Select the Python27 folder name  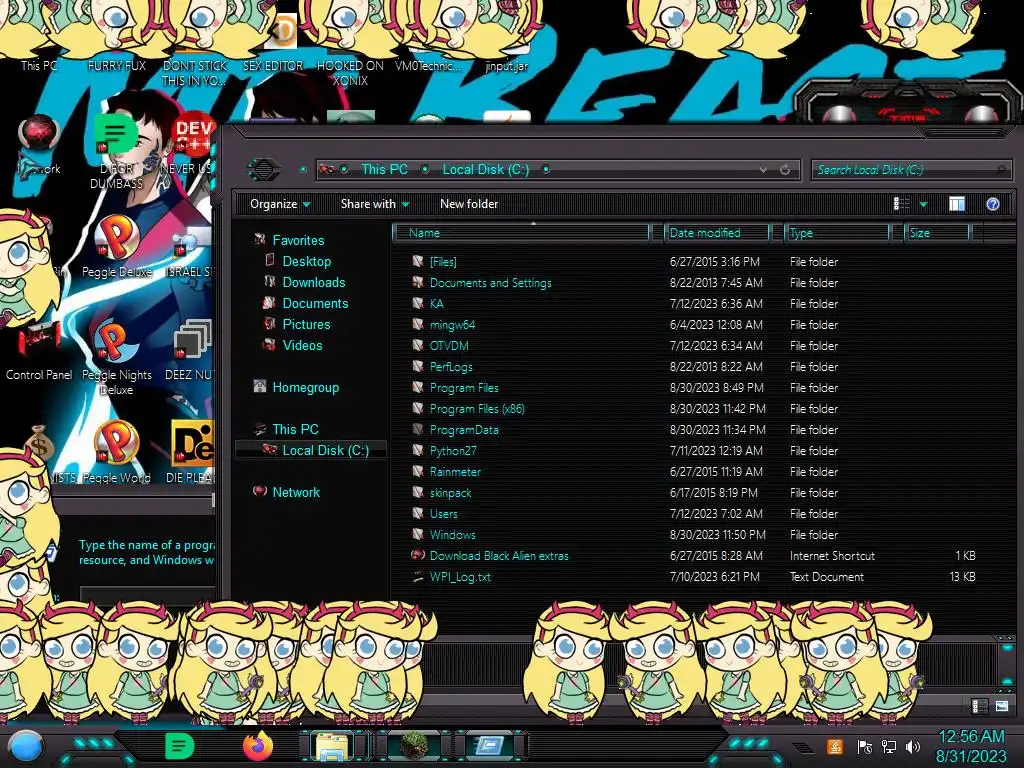(453, 450)
